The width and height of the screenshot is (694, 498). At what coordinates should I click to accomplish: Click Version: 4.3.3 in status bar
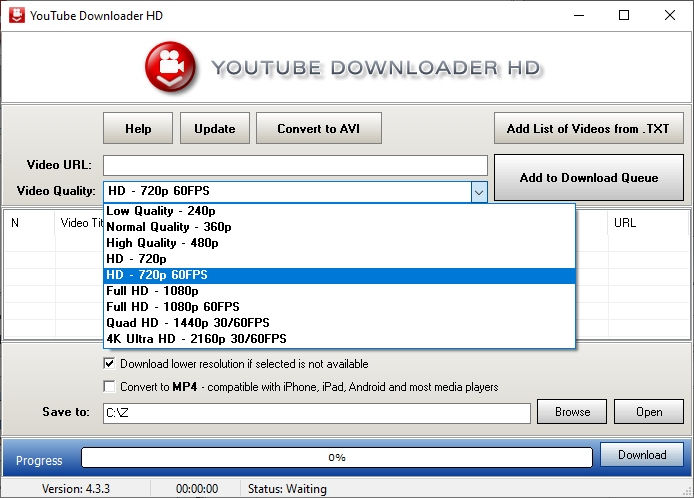[x=76, y=489]
